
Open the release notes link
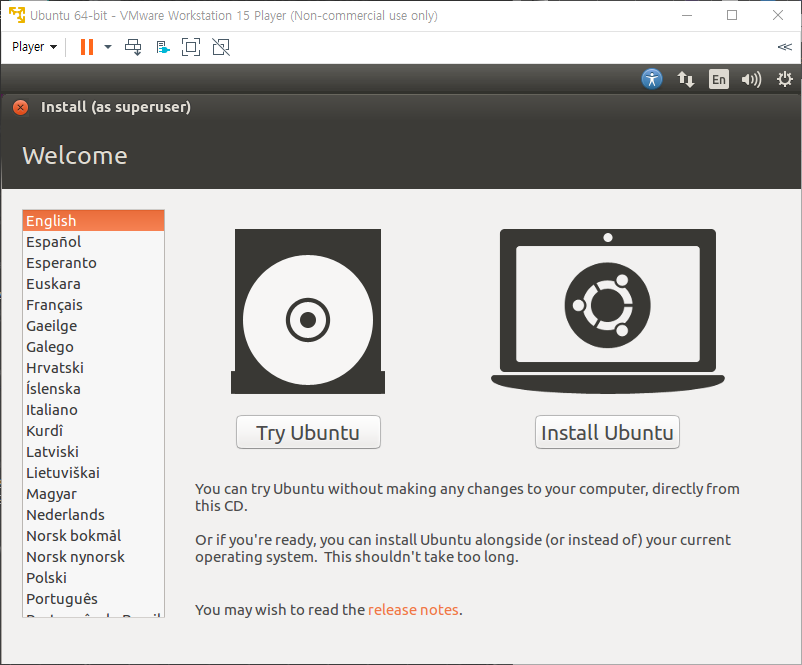[x=413, y=610]
